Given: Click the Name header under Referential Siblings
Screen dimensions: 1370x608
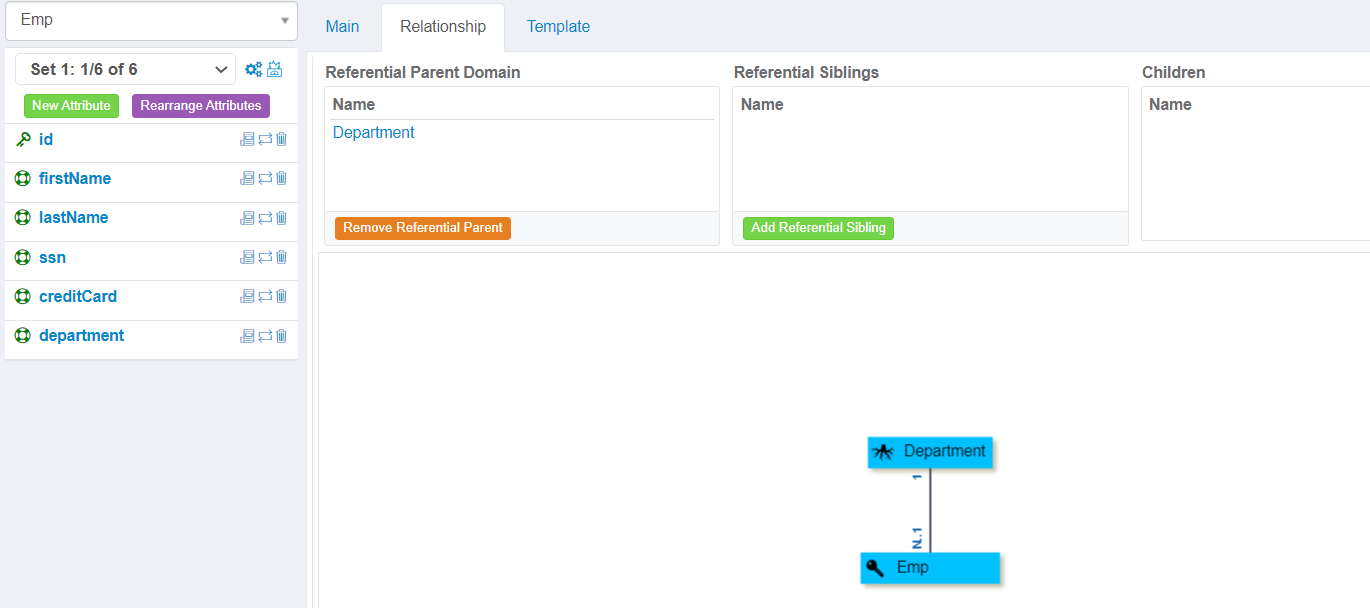Looking at the screenshot, I should 762,105.
